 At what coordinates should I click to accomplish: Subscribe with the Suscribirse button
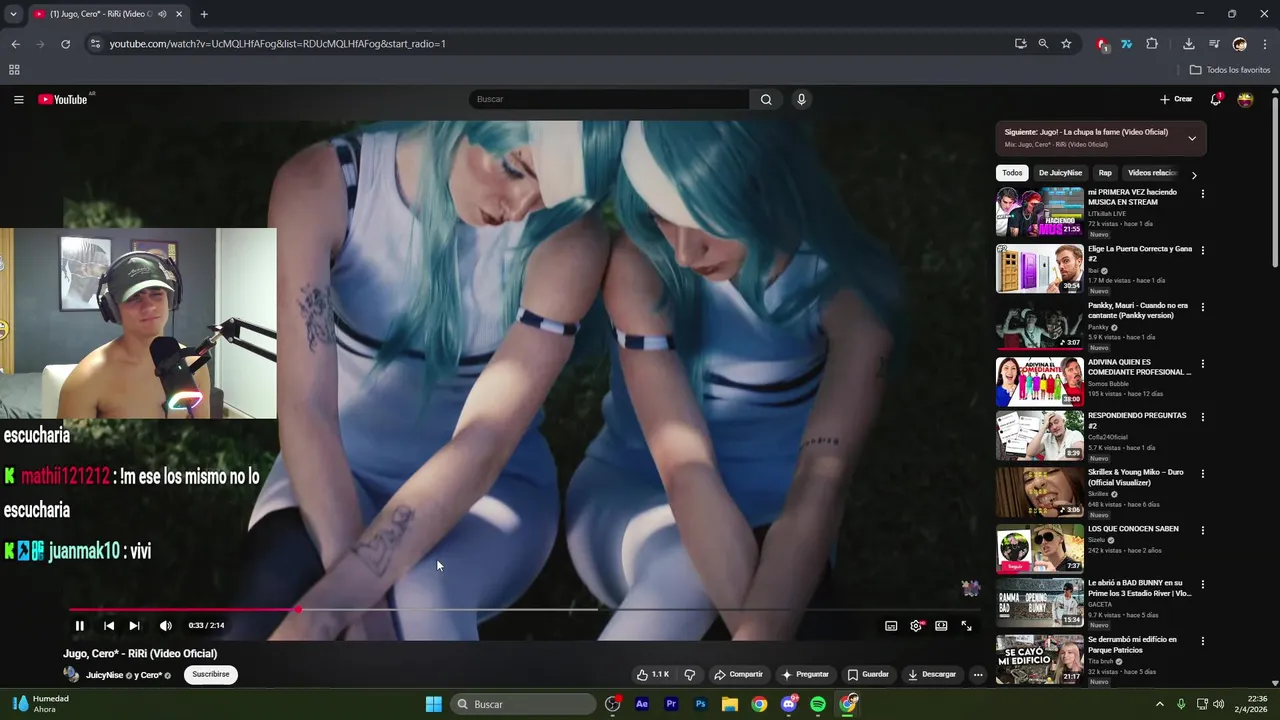211,674
